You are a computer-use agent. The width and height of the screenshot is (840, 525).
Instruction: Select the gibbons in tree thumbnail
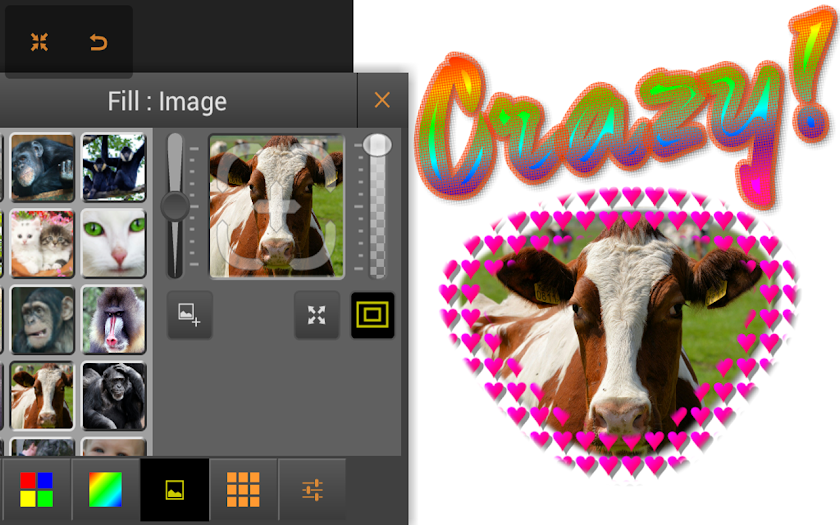click(114, 168)
